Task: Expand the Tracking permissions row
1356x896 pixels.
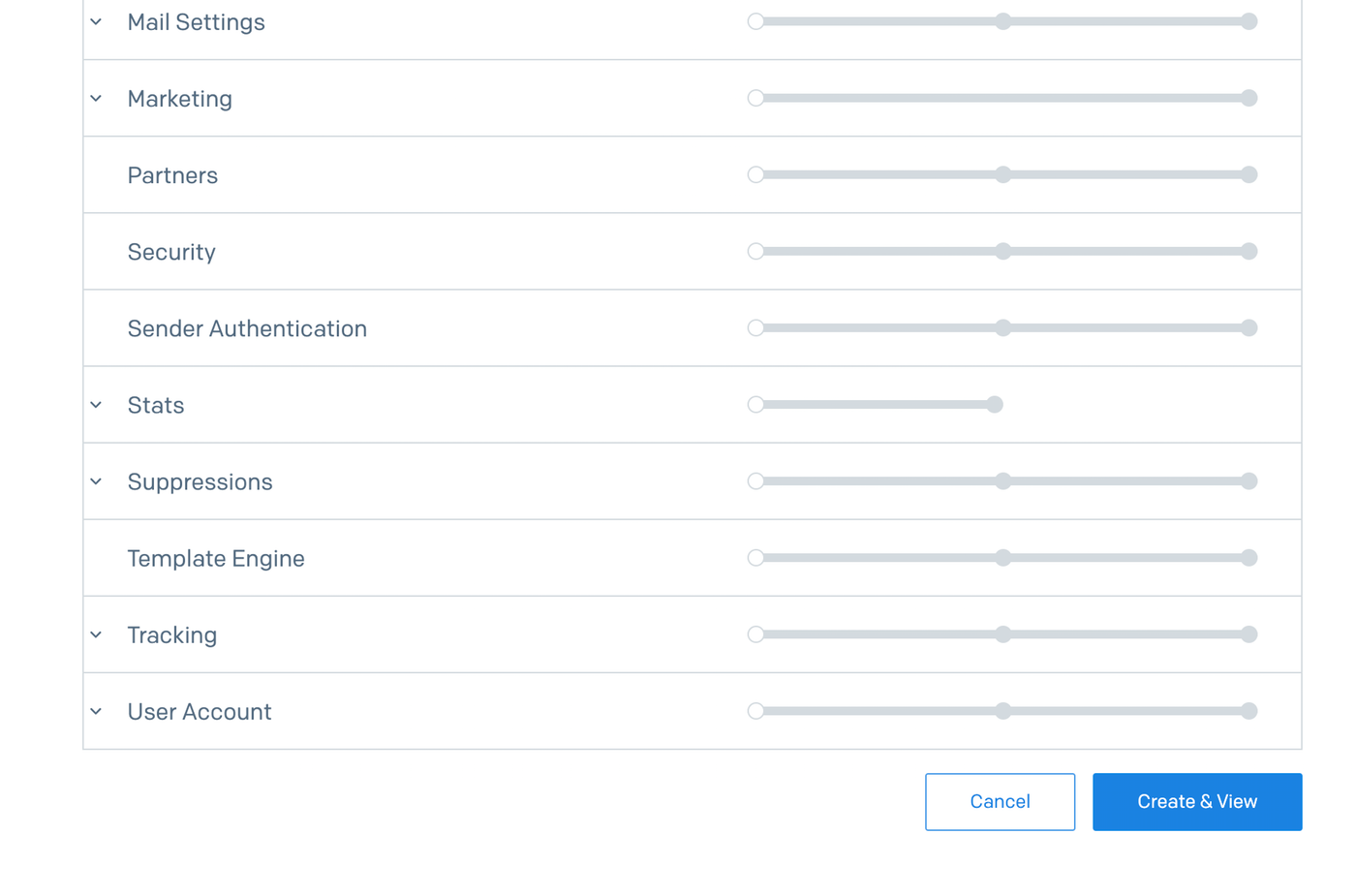Action: pos(96,634)
